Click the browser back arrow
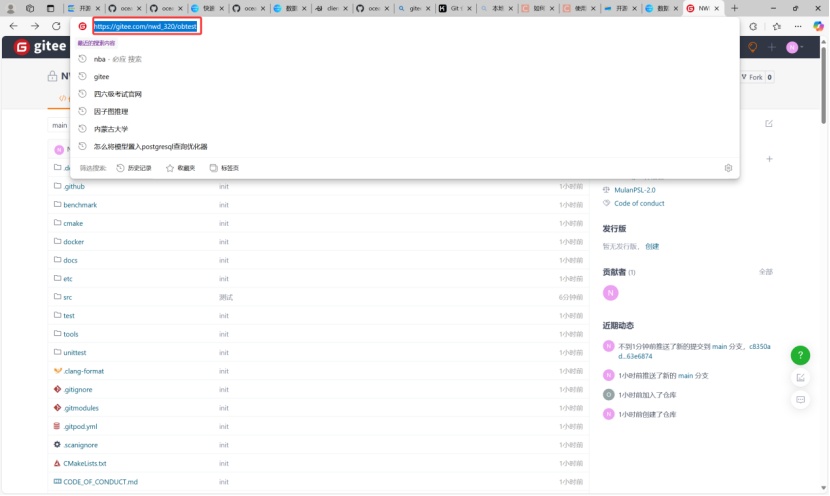The width and height of the screenshot is (830, 496). [x=14, y=26]
